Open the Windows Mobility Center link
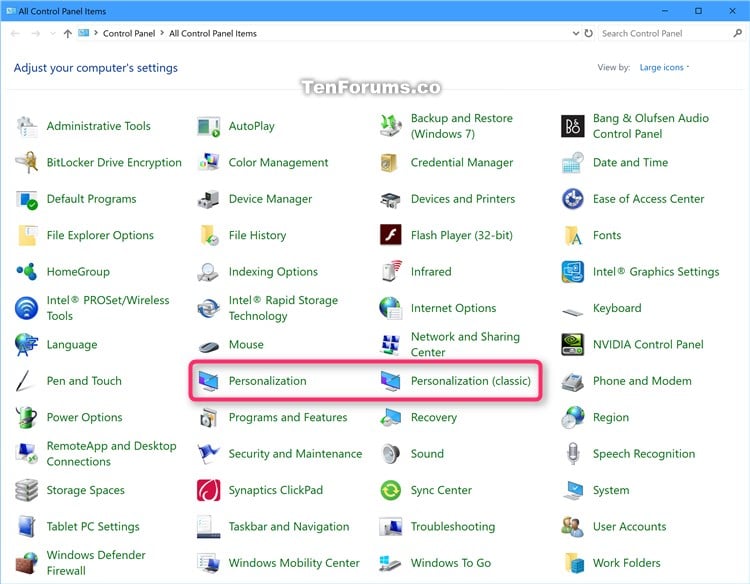This screenshot has width=750, height=584. click(294, 563)
